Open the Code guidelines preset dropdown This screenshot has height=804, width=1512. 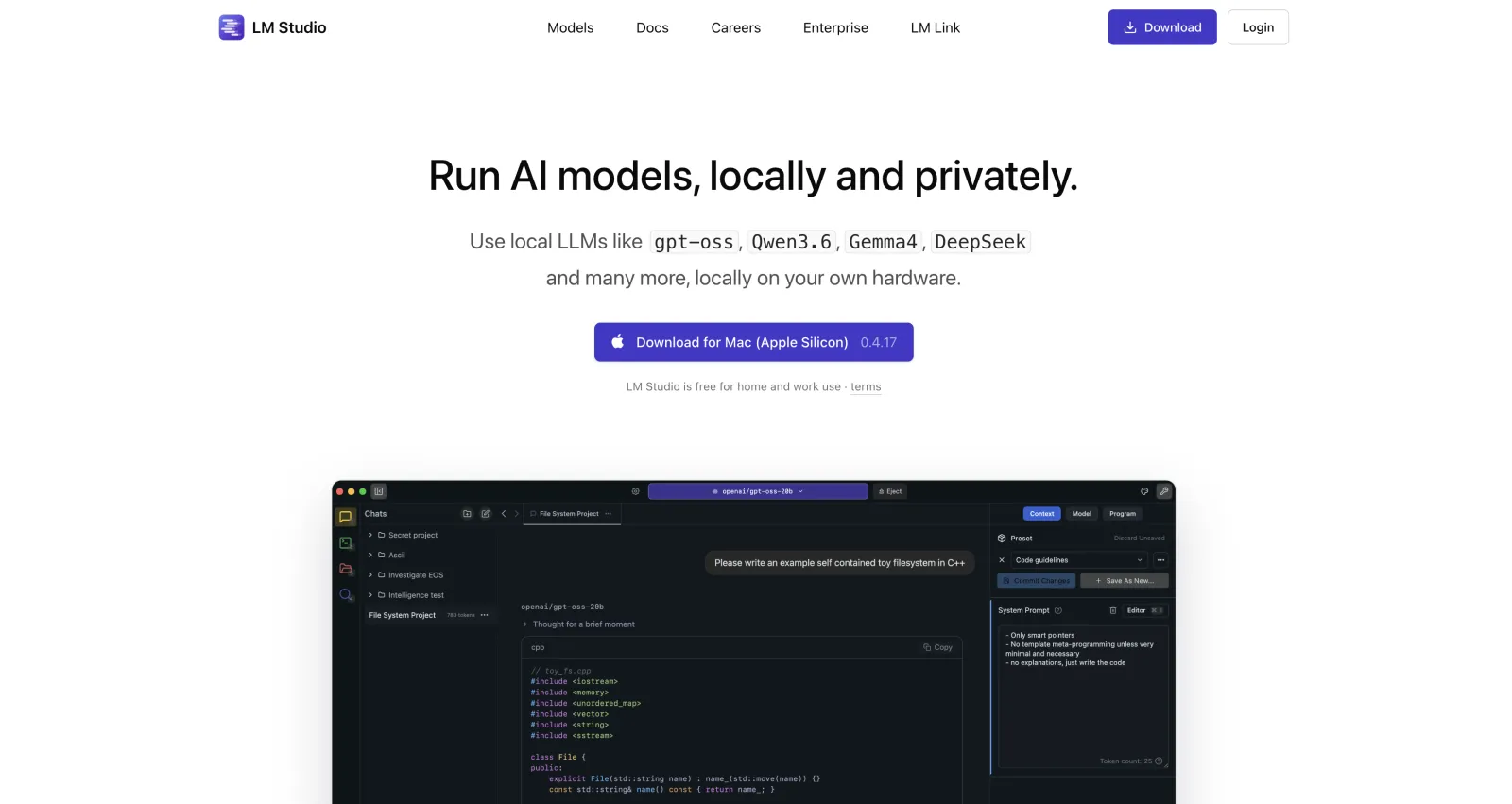tap(1079, 560)
